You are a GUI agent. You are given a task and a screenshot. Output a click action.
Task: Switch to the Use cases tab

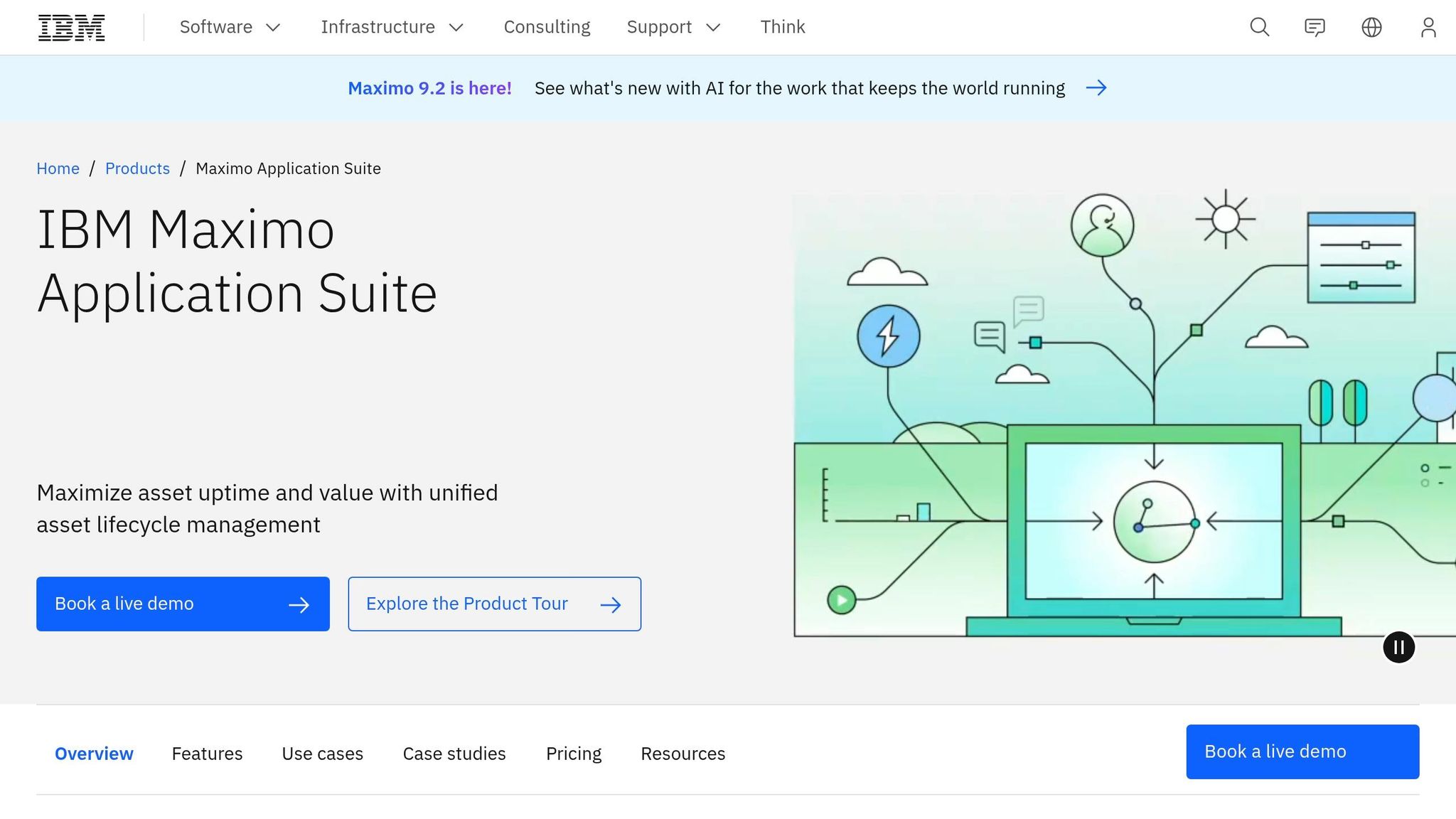pos(322,754)
